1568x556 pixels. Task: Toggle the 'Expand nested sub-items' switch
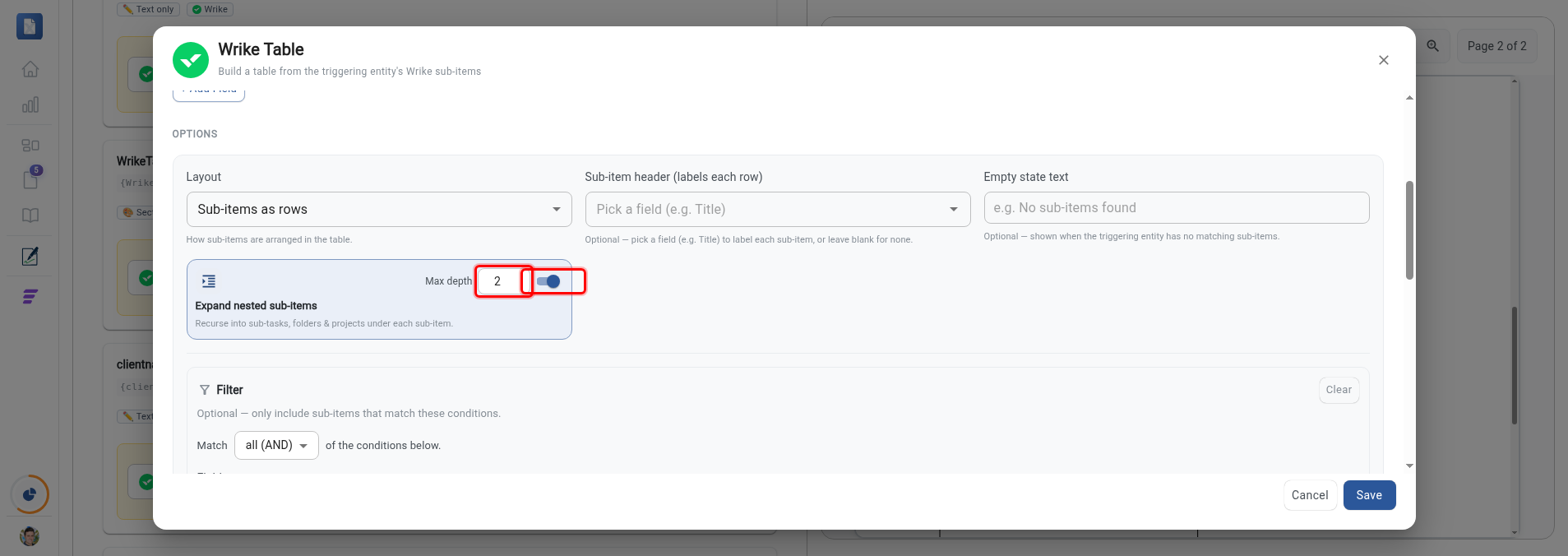pos(548,281)
